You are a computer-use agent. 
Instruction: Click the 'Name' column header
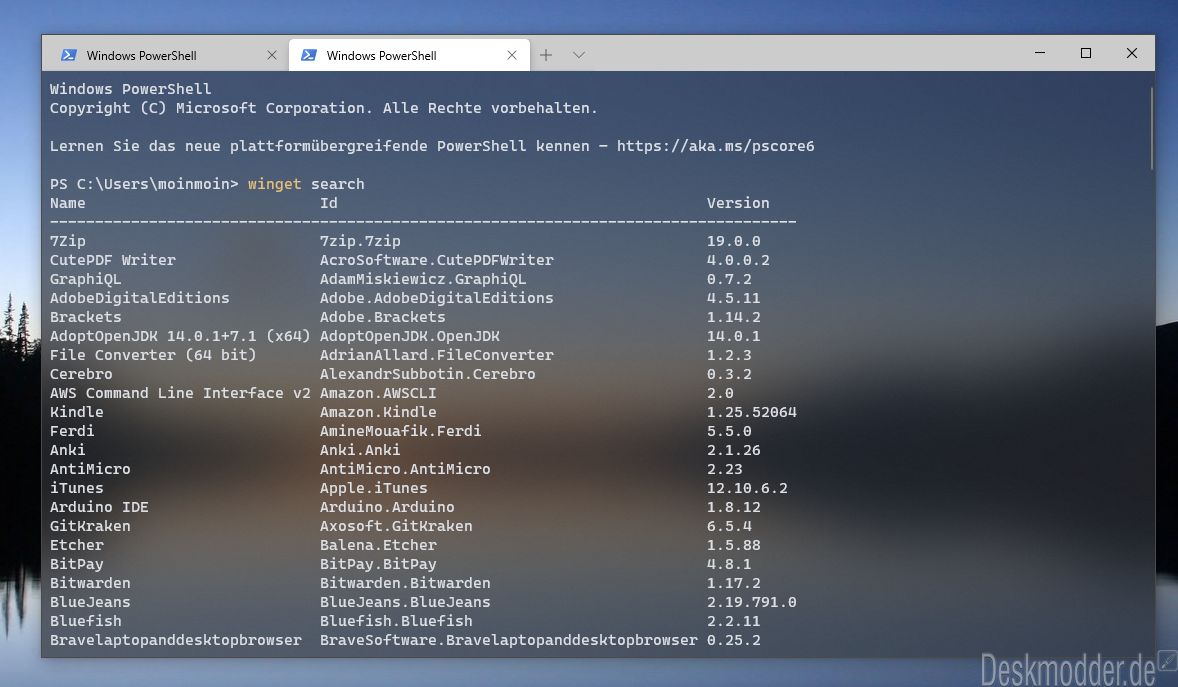coord(68,203)
